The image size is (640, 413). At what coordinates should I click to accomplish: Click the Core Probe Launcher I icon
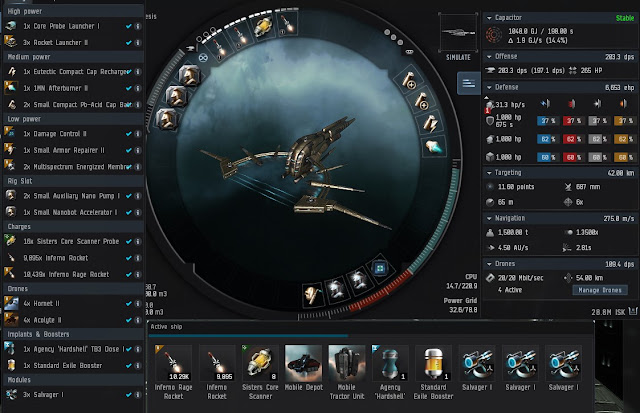coord(11,26)
